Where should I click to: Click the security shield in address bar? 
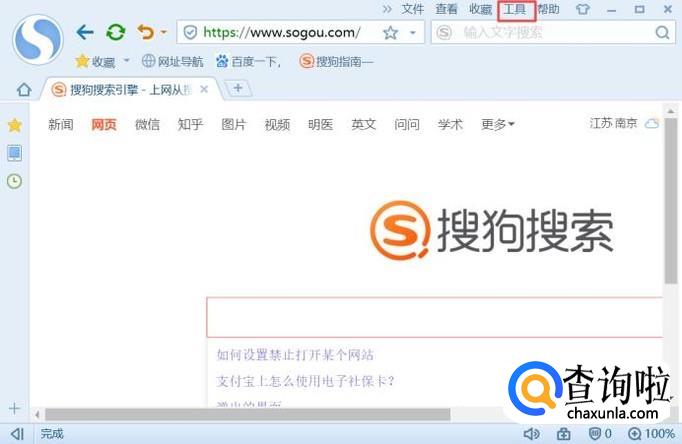point(190,32)
